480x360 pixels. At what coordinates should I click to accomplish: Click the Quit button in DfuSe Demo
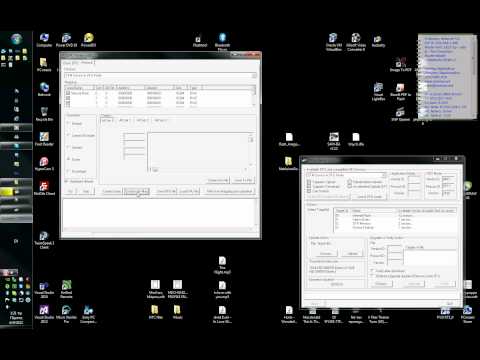click(449, 303)
